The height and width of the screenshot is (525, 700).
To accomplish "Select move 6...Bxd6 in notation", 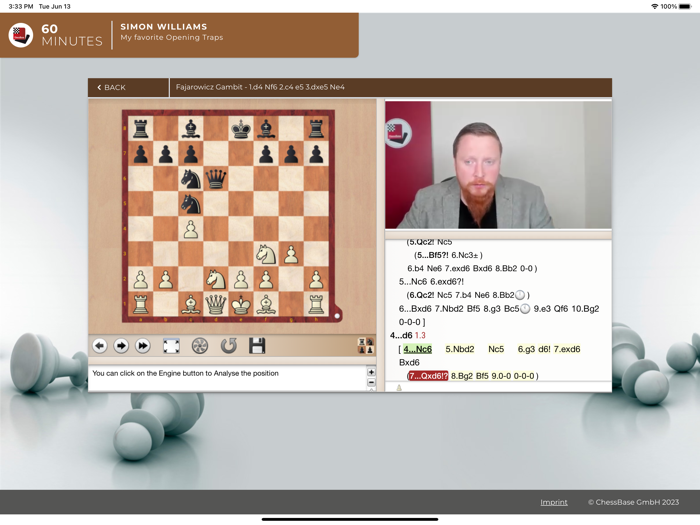I will [415, 309].
